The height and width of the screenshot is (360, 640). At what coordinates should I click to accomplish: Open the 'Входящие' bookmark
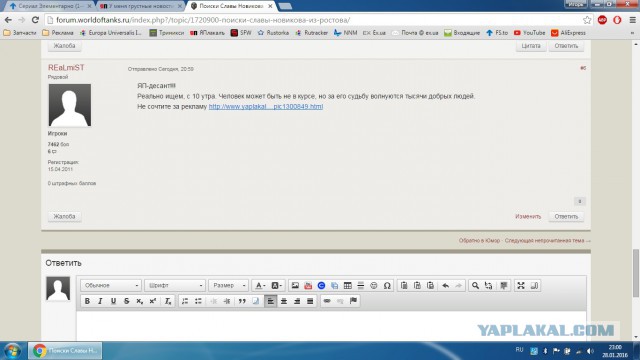click(x=462, y=33)
